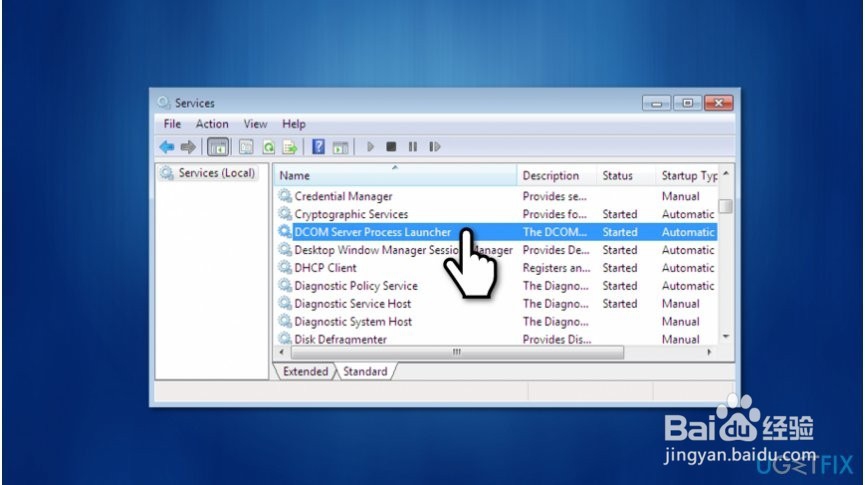Stop Service square button
The width and height of the screenshot is (865, 485).
391,147
